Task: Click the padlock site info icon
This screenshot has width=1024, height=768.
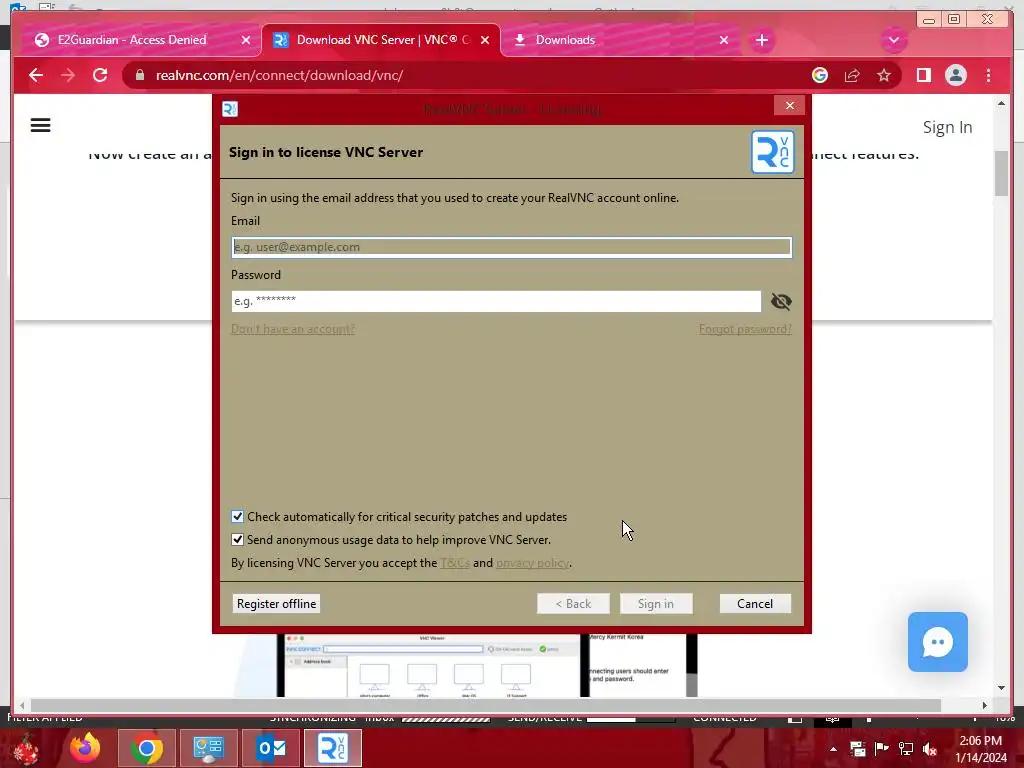Action: point(140,75)
